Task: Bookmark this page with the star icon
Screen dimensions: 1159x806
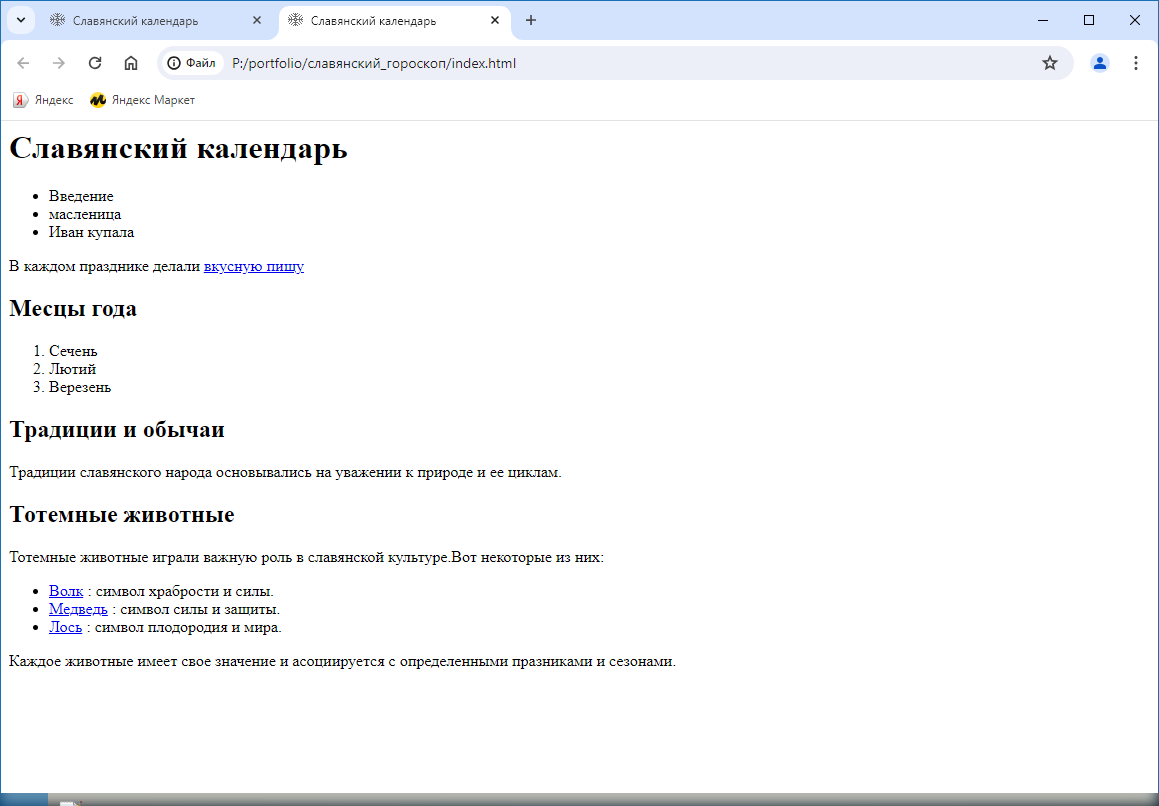Action: pyautogui.click(x=1049, y=63)
